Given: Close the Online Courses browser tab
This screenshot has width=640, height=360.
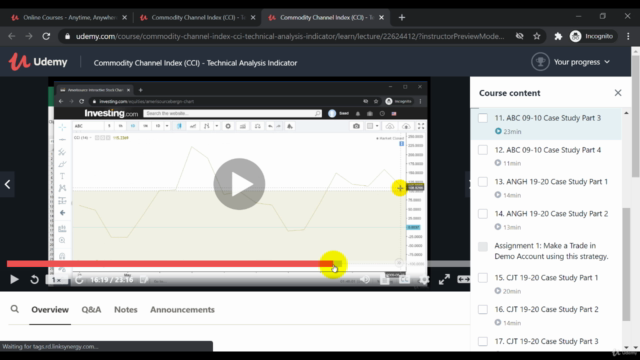Looking at the screenshot, I should coord(124,18).
